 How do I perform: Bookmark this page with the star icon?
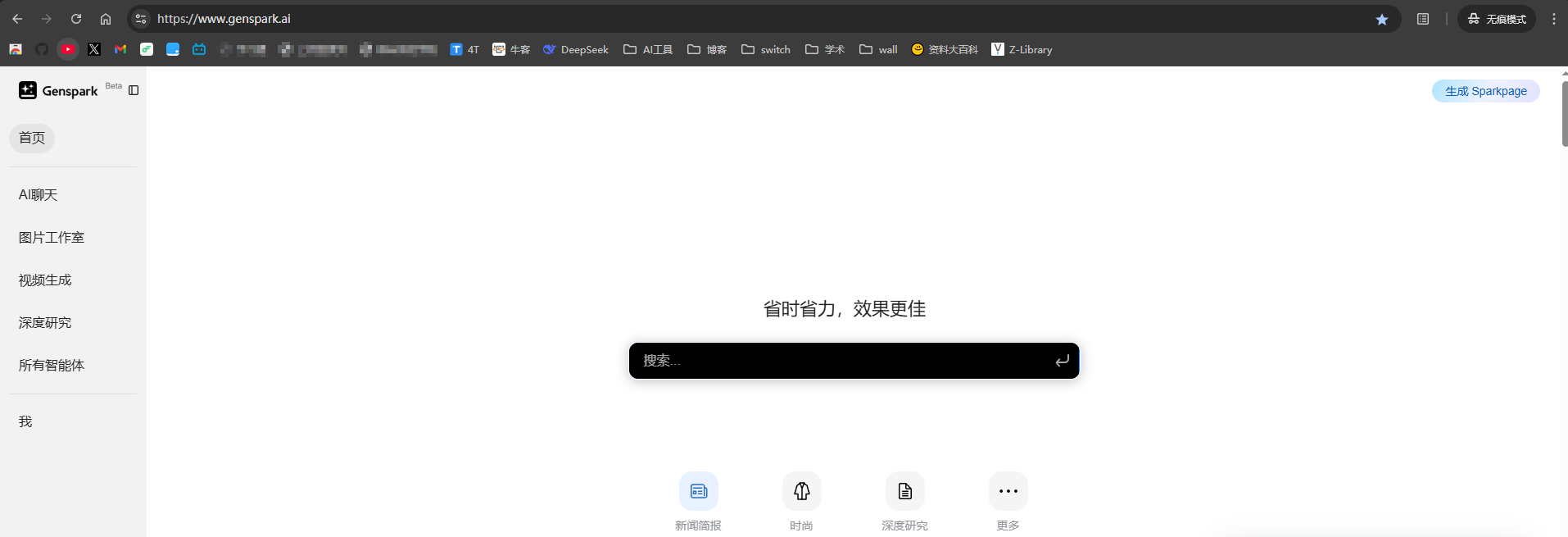[x=1382, y=19]
